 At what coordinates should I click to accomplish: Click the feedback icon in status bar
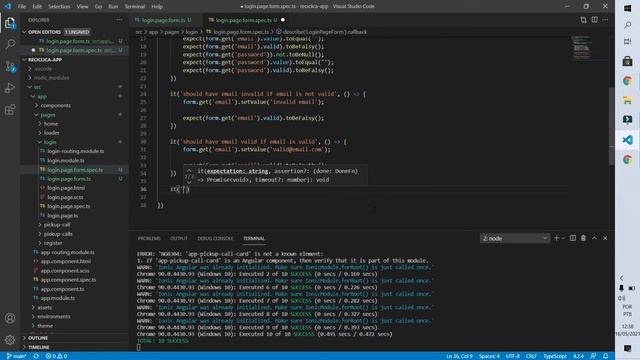point(593,356)
